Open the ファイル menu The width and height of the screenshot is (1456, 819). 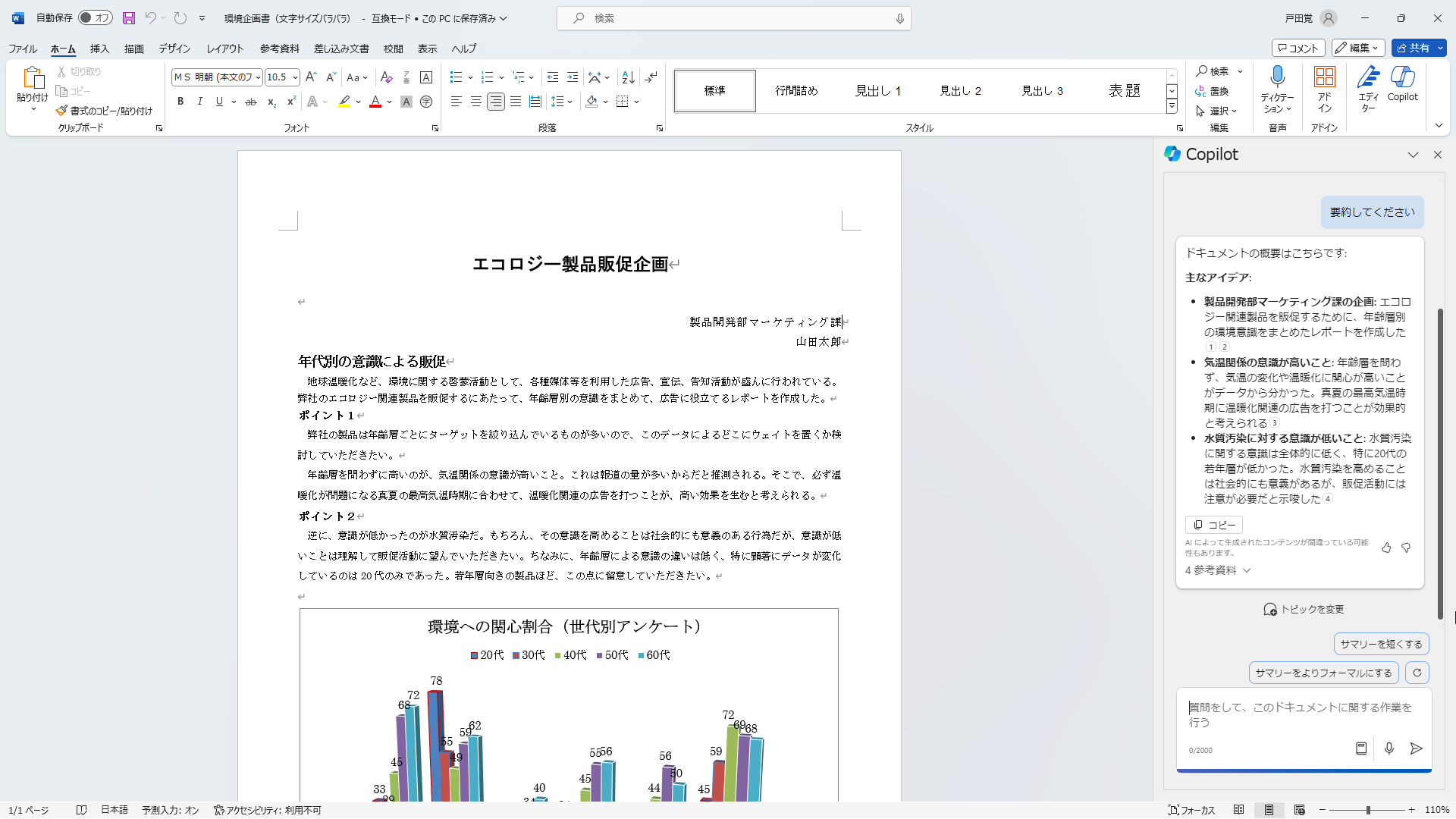coord(23,49)
